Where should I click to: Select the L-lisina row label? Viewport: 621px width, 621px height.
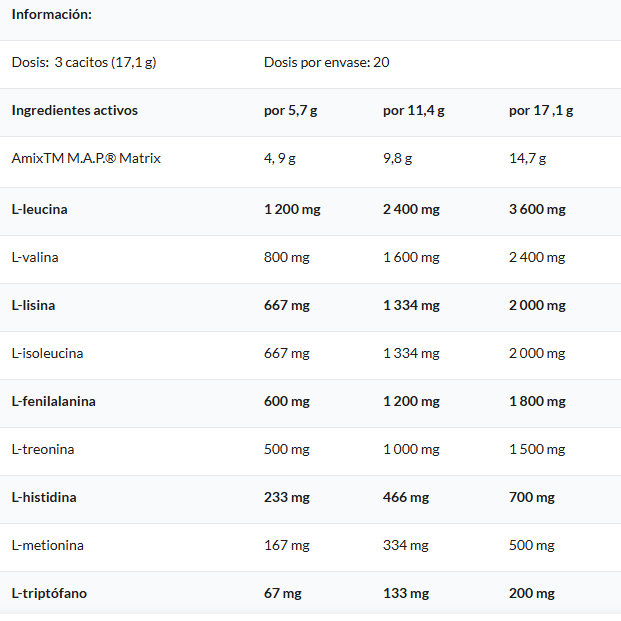coord(33,305)
